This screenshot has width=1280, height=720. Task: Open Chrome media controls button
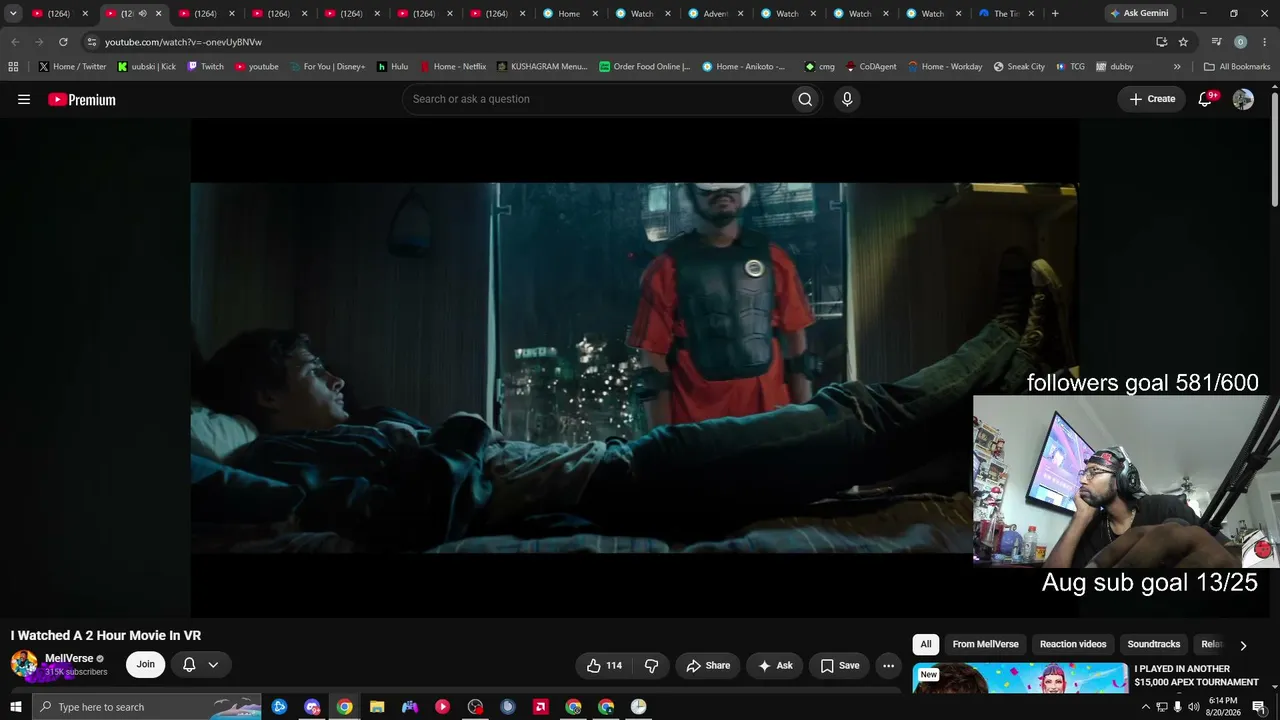click(1216, 42)
